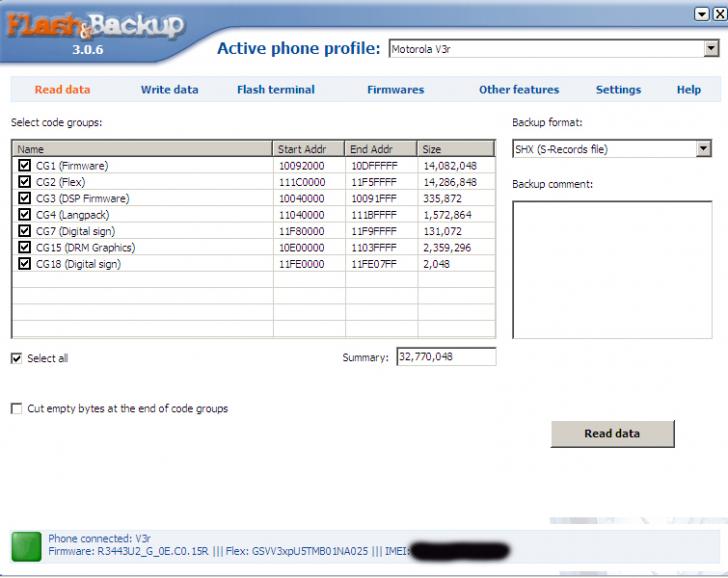Click the CG15 (DRM Graphics) row name
This screenshot has width=728, height=578.
coord(85,247)
